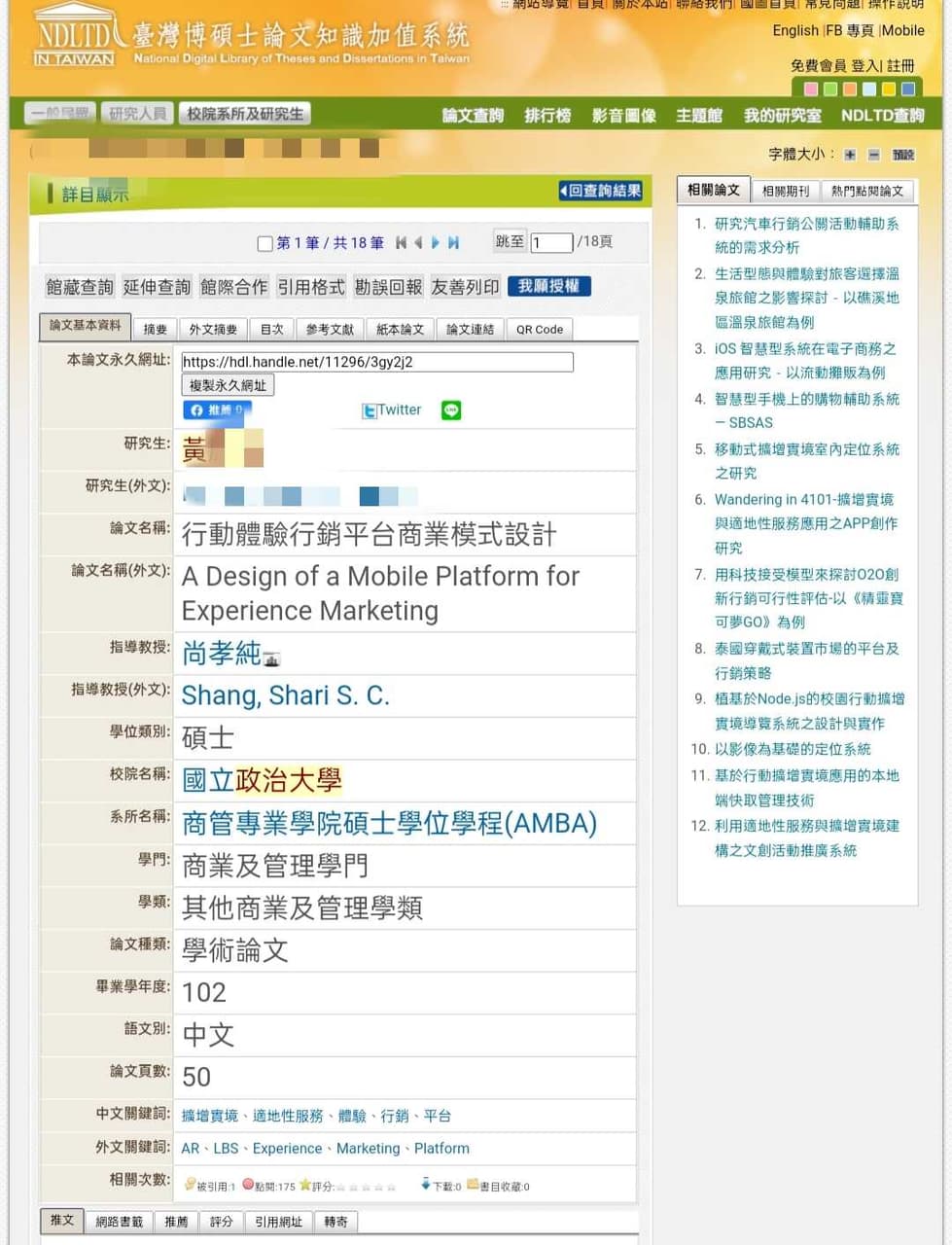Open the 排行榜 menu item
The width and height of the screenshot is (952, 1245).
point(547,116)
